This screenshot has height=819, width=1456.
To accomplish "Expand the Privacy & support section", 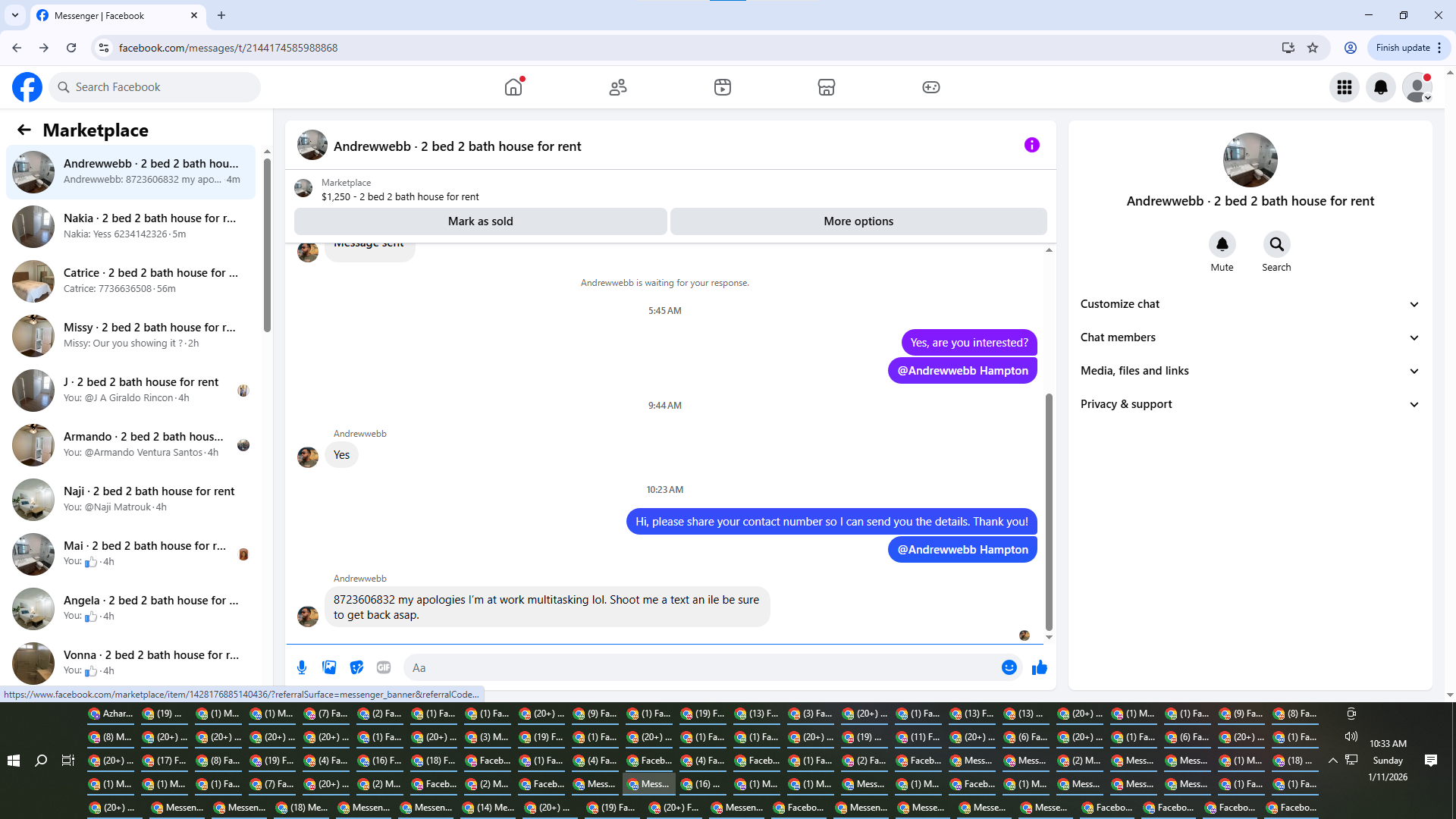I will [x=1250, y=404].
